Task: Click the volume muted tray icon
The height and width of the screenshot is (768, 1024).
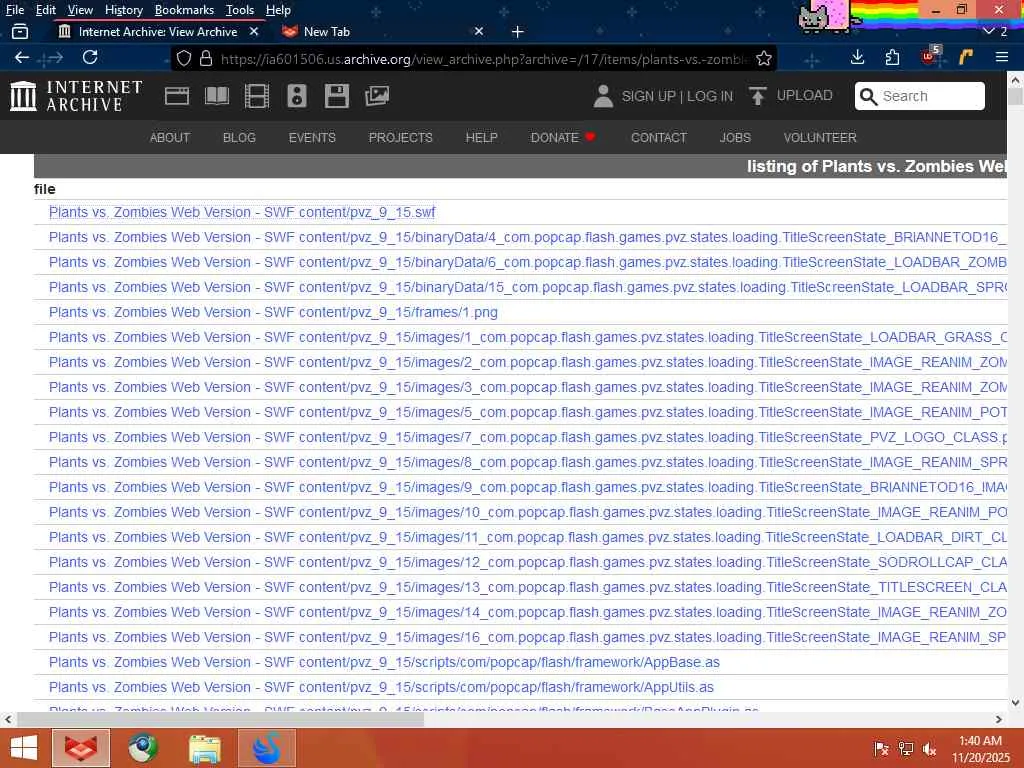Action: point(930,748)
